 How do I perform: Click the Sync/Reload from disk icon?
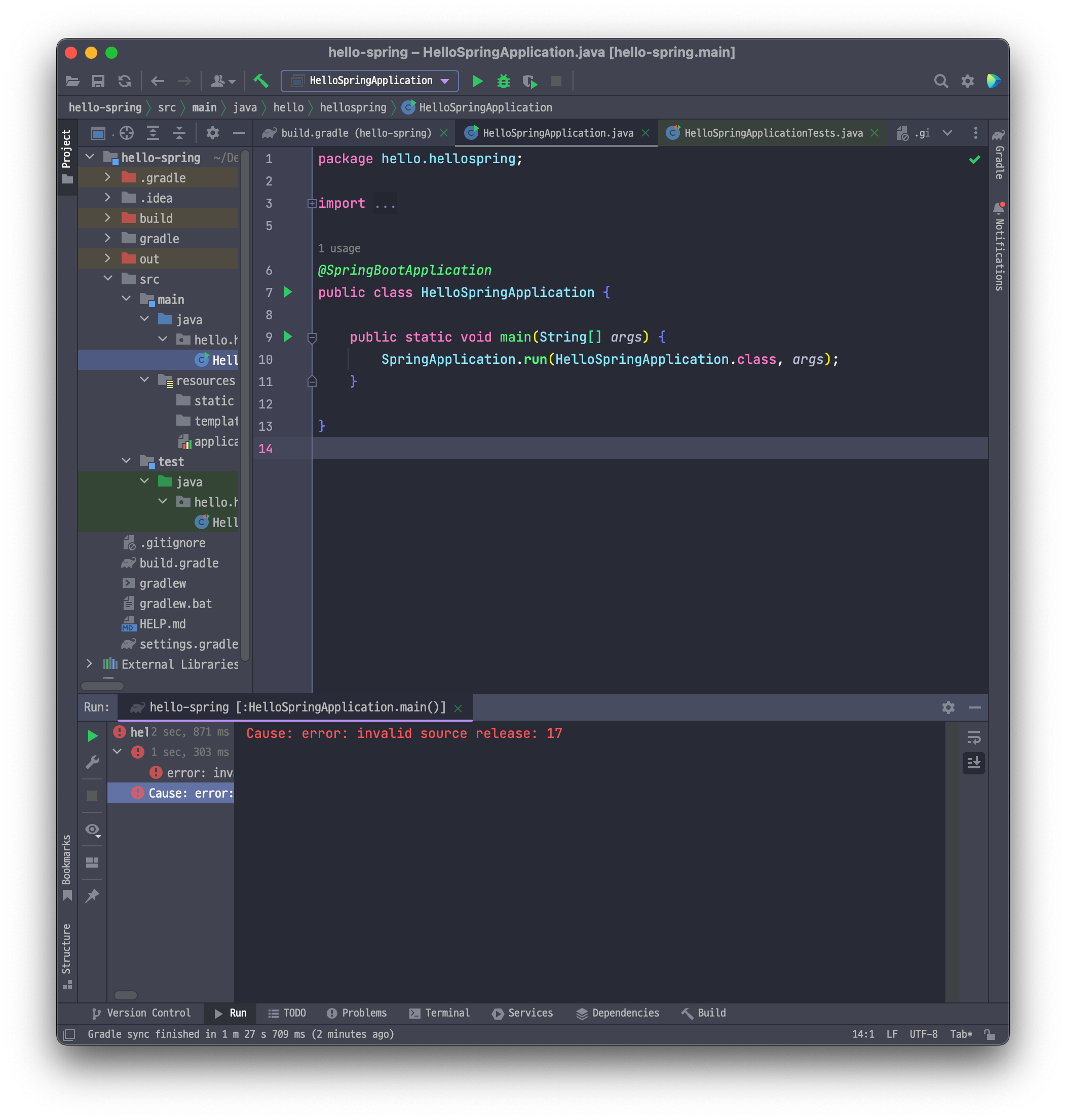(x=125, y=81)
